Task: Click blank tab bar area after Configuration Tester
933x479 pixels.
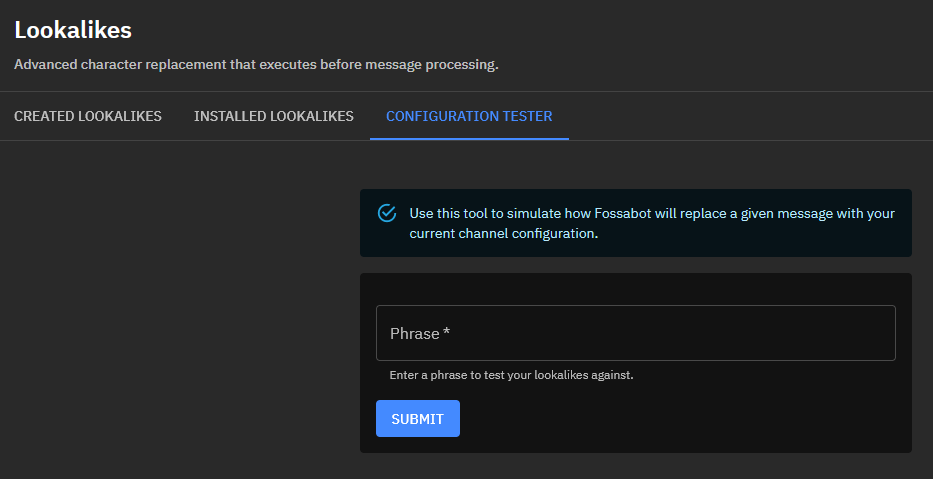Action: pos(750,116)
